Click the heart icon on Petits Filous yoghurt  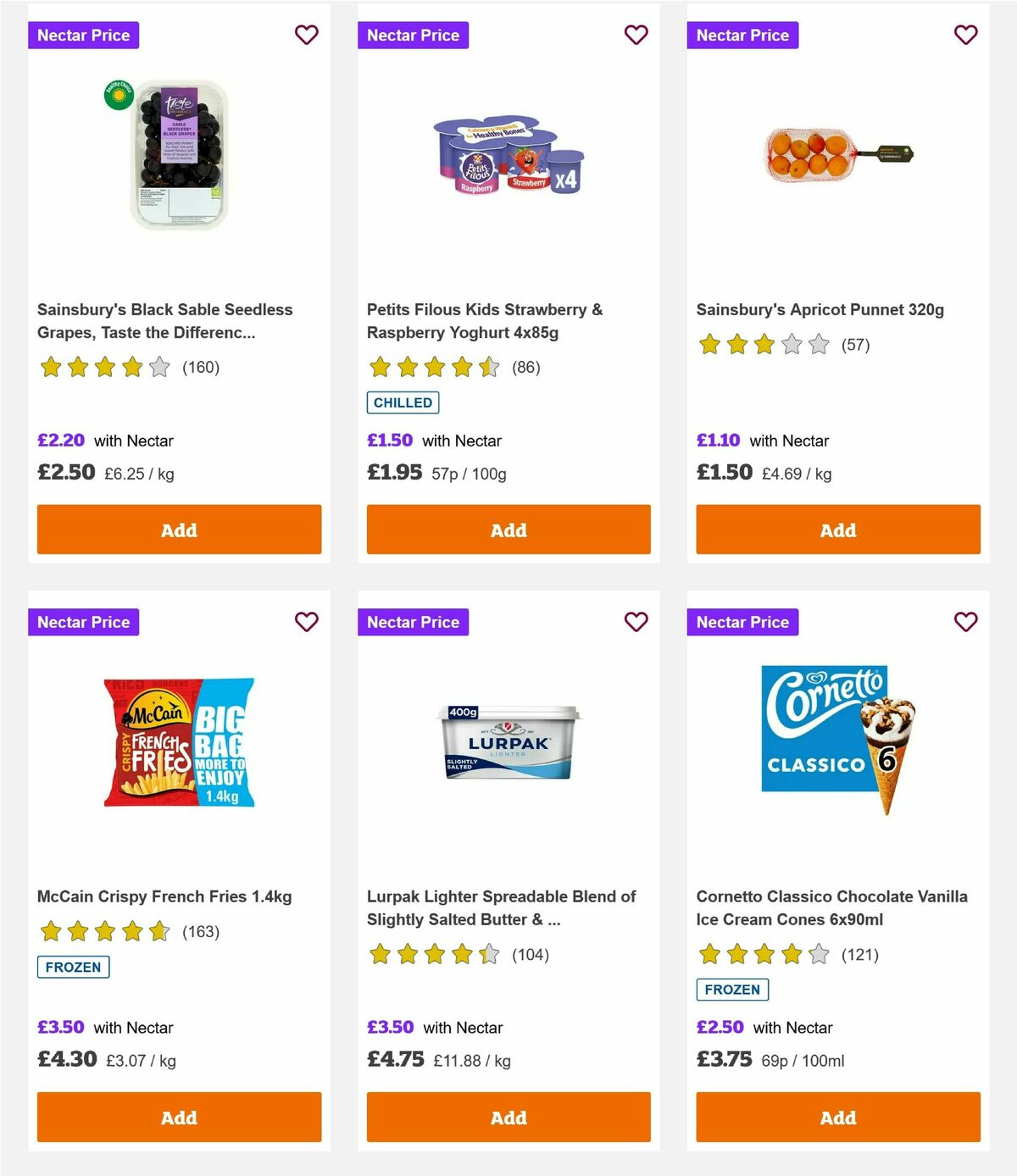pos(636,35)
